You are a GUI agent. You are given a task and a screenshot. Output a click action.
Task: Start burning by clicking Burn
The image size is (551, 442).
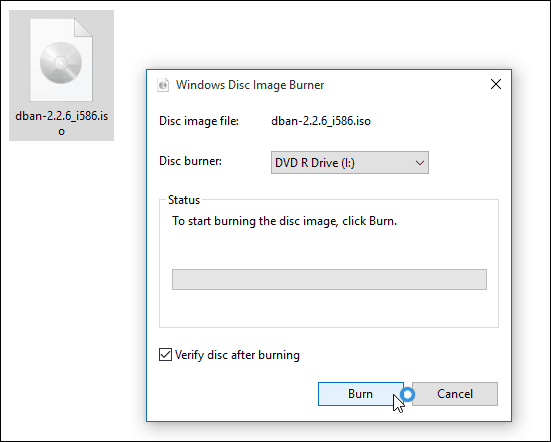(361, 394)
